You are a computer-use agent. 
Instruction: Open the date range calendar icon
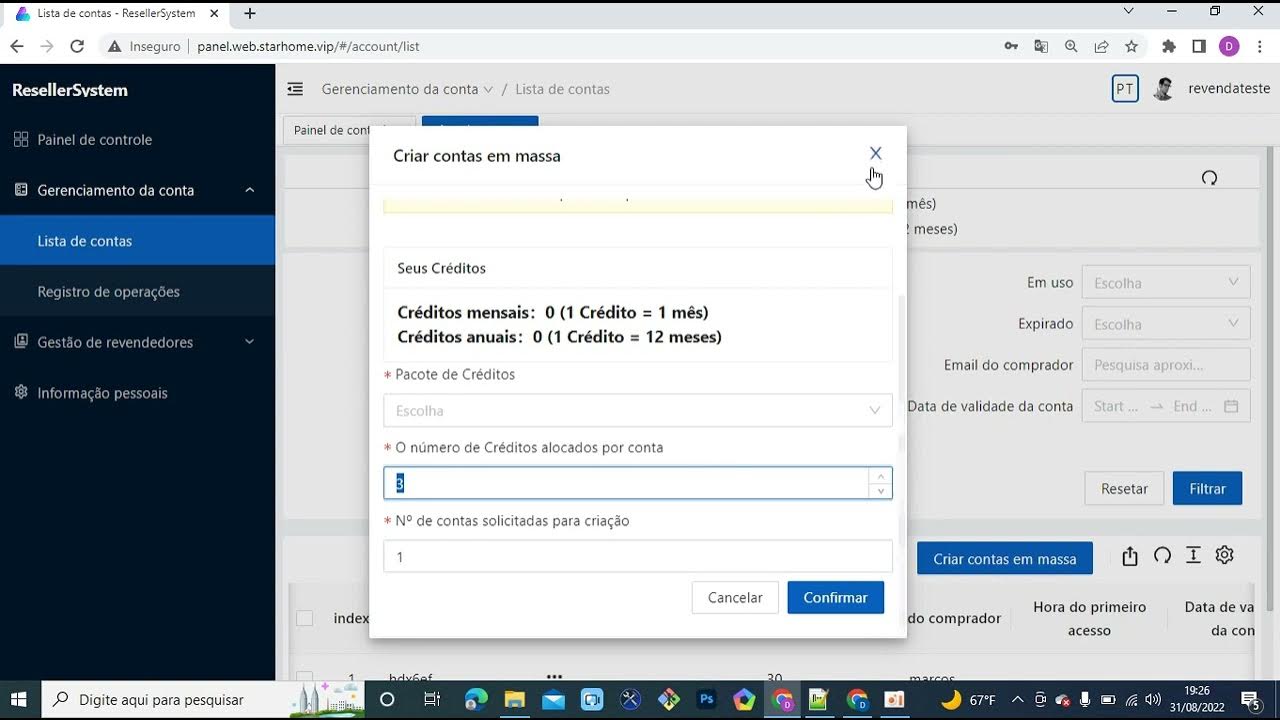pyautogui.click(x=1231, y=406)
